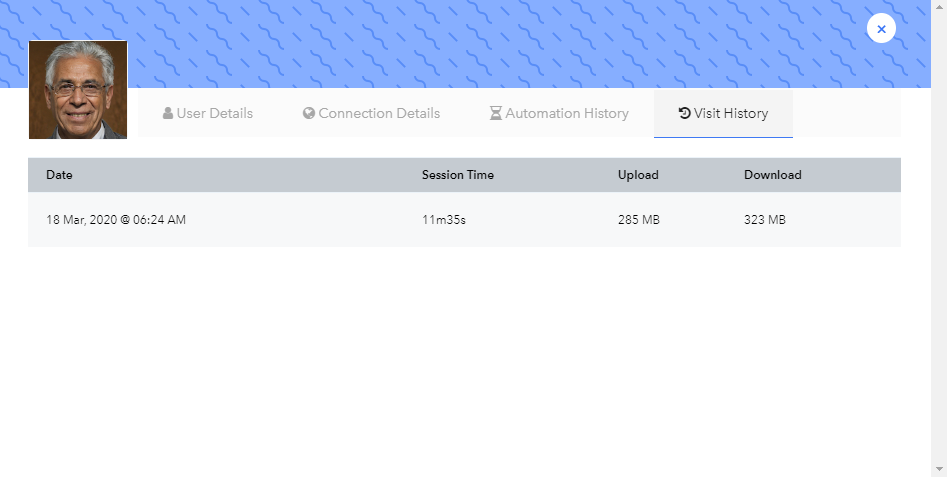Close the user profile dialog
This screenshot has height=477, width=947.
[x=881, y=28]
